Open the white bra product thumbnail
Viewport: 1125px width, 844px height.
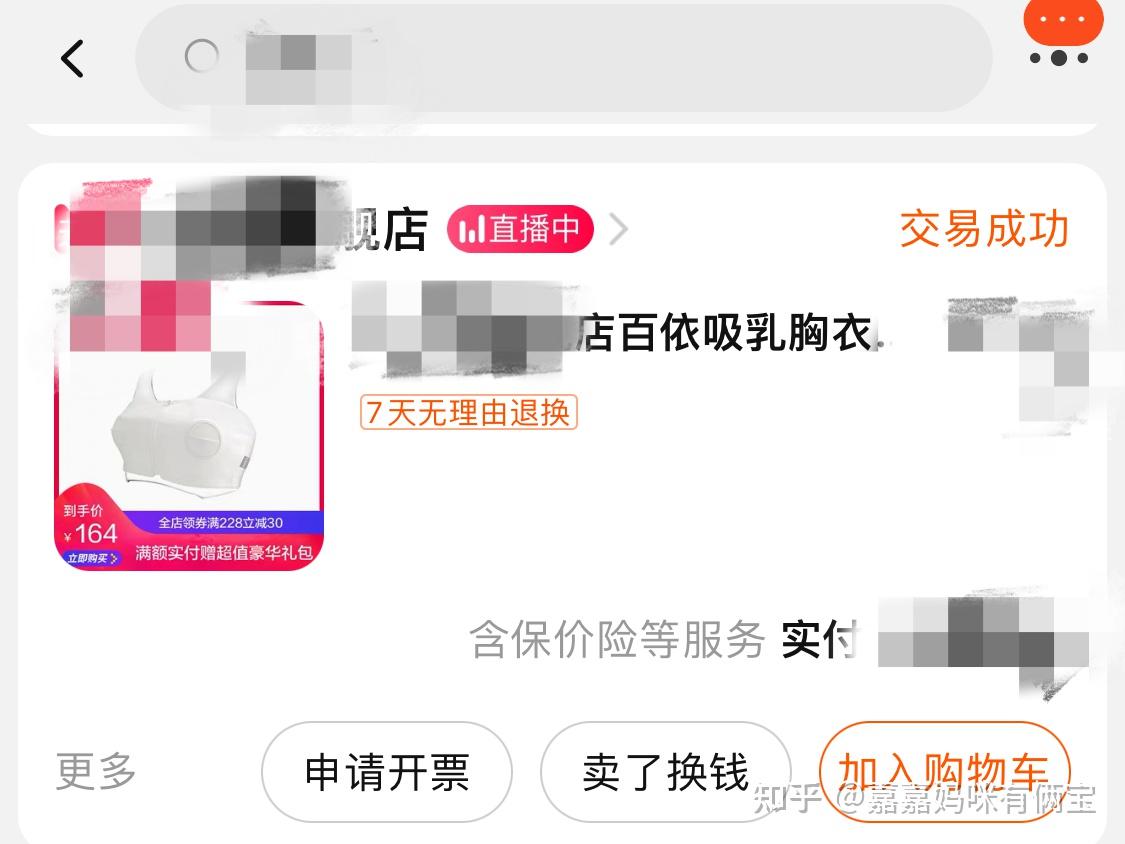[x=189, y=436]
